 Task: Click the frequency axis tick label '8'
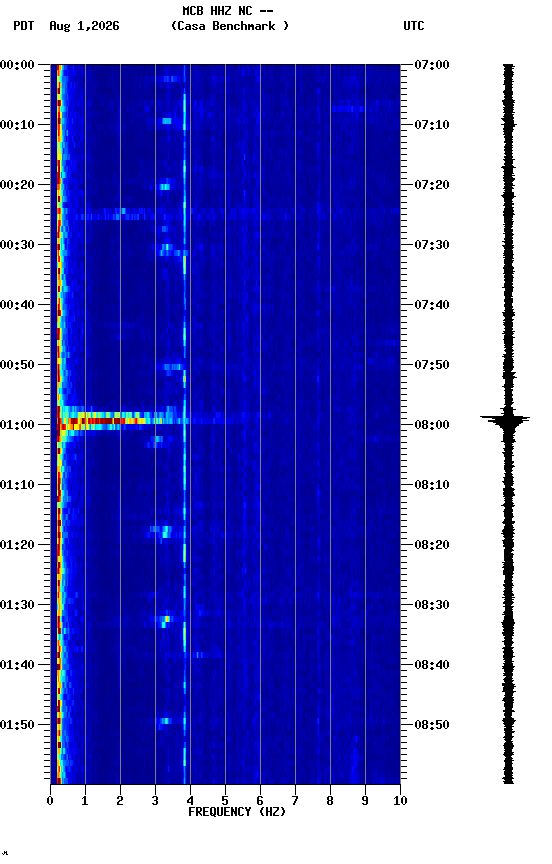330,801
